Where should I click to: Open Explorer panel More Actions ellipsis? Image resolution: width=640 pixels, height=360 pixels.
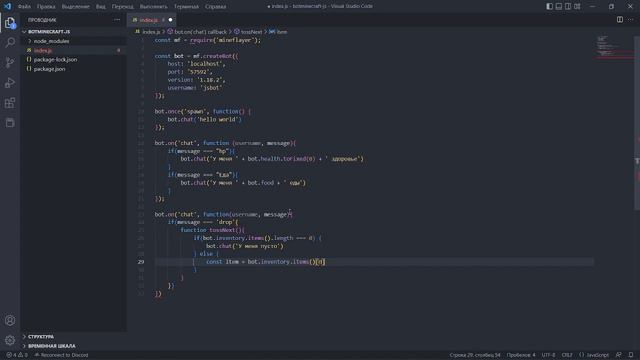117,20
